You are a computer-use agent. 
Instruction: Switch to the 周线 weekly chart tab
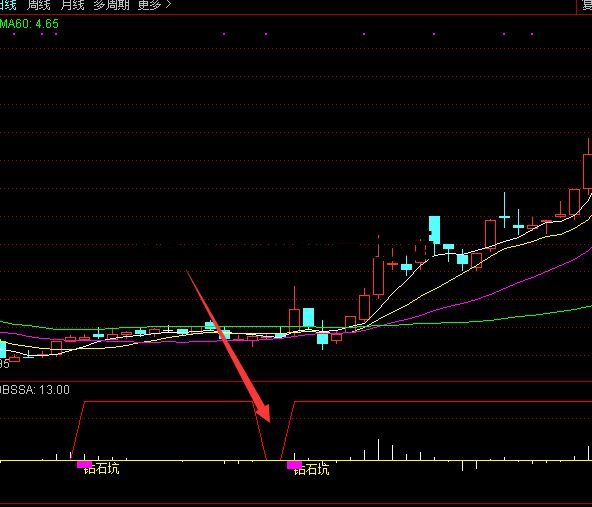click(x=39, y=5)
